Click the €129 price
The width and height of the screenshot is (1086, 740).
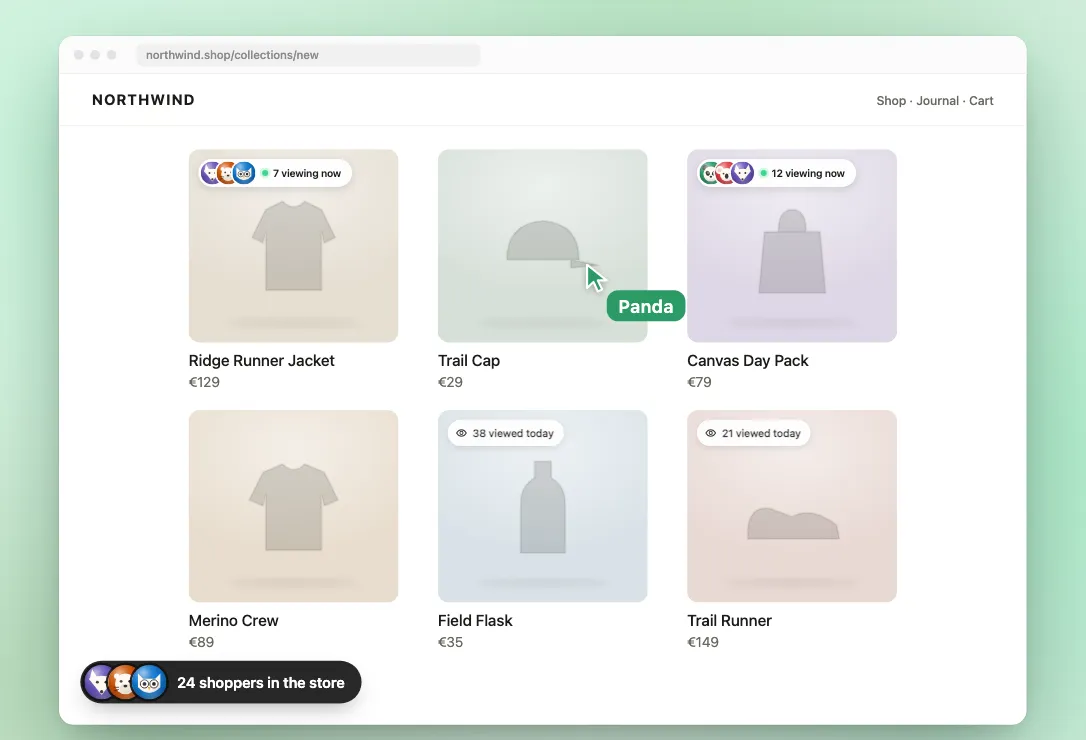point(204,382)
